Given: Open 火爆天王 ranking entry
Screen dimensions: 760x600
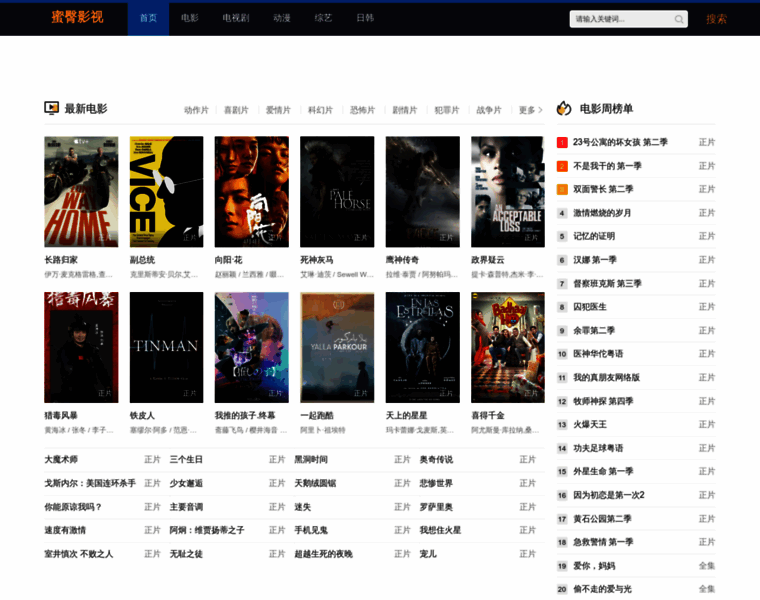Looking at the screenshot, I should (590, 425).
